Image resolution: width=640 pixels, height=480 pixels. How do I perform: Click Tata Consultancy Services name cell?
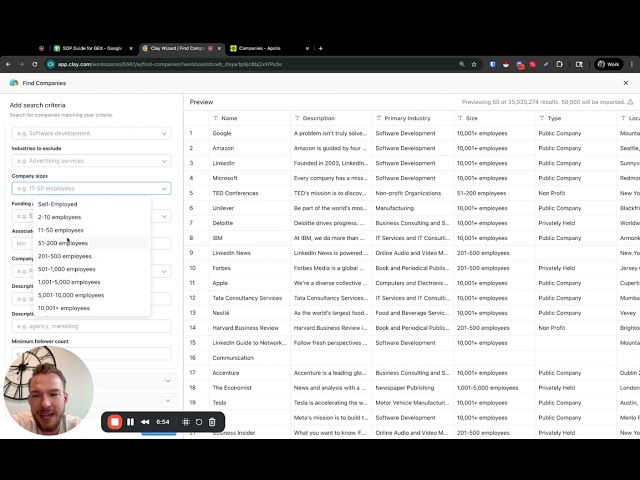[247, 298]
